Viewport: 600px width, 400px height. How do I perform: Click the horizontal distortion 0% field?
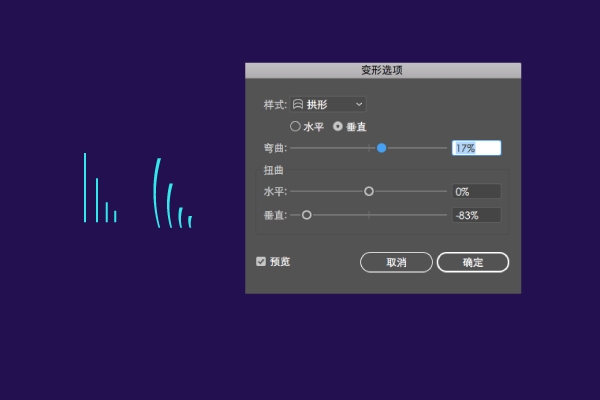click(476, 191)
